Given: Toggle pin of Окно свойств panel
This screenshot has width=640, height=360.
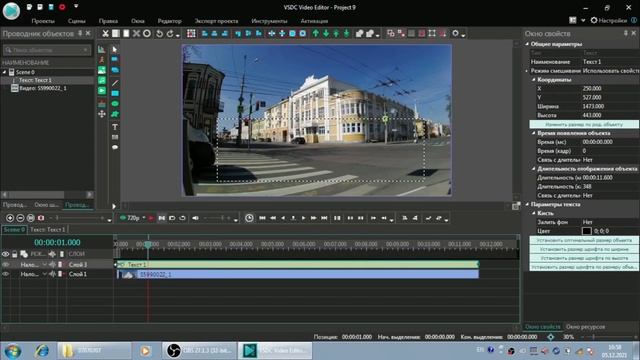Looking at the screenshot, I should (625, 33).
